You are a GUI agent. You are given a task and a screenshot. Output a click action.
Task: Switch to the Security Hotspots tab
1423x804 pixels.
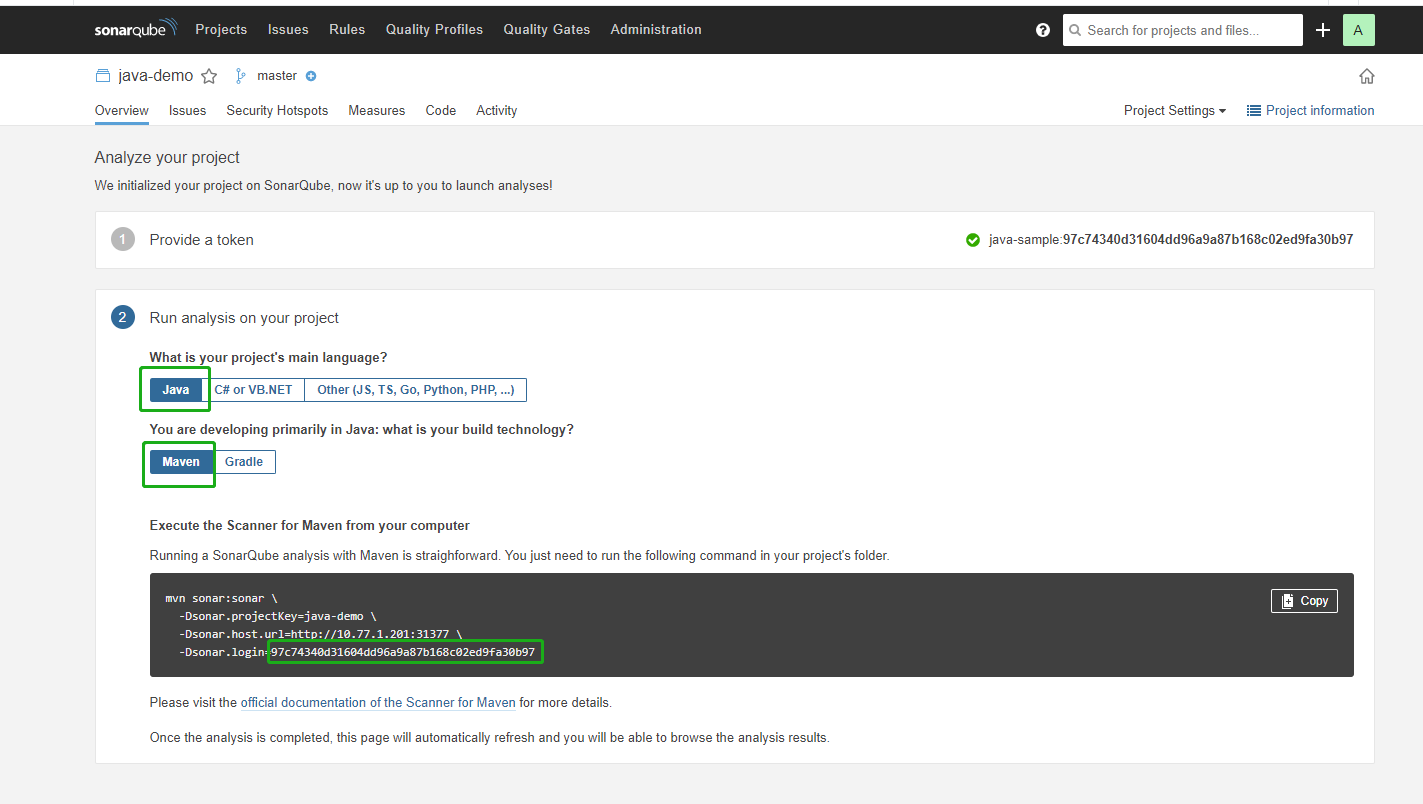(x=276, y=110)
